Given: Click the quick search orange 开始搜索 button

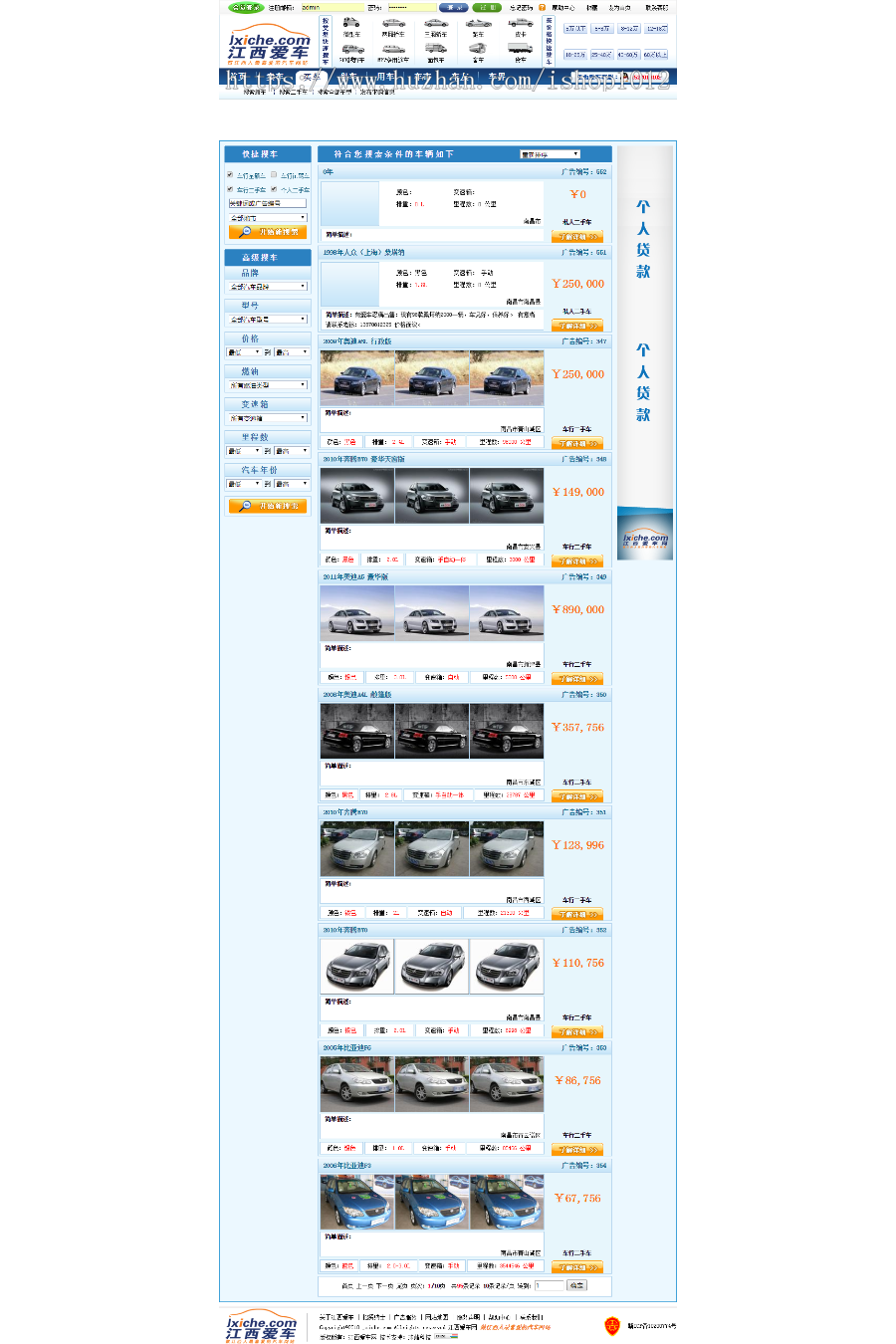Looking at the screenshot, I should pyautogui.click(x=268, y=232).
